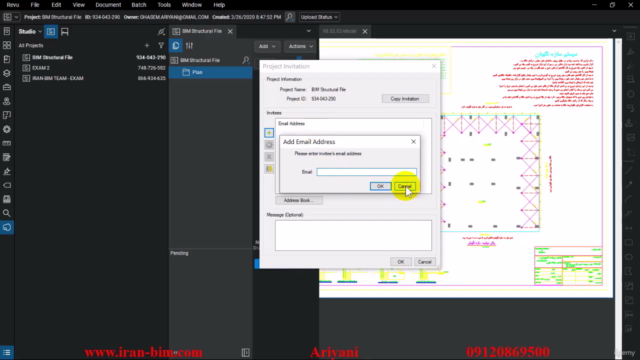Viewport: 640px width, 360px height.
Task: Click OK in Add Email Address dialog
Action: click(380, 186)
